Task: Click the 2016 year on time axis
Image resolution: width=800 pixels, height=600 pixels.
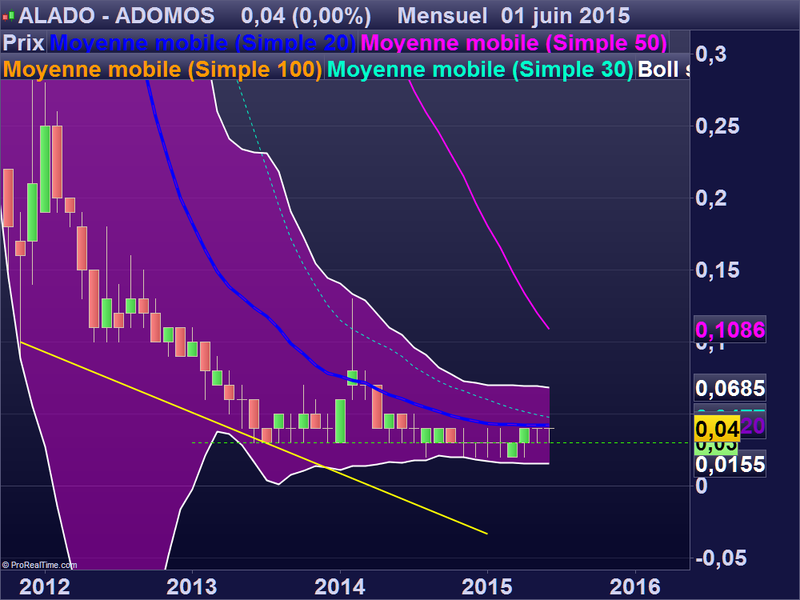Action: 635,587
